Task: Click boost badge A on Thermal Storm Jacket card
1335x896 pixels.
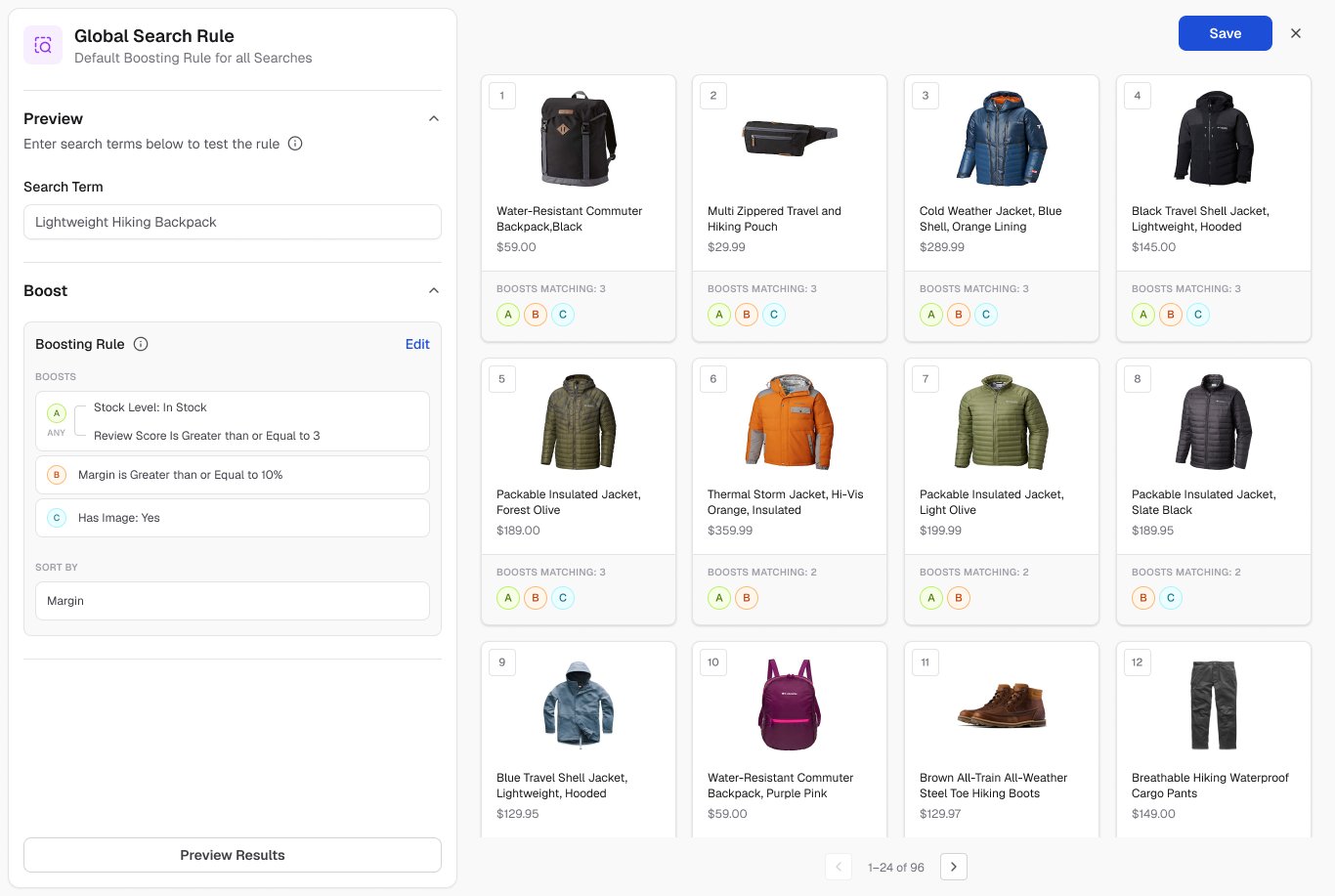Action: (x=719, y=598)
